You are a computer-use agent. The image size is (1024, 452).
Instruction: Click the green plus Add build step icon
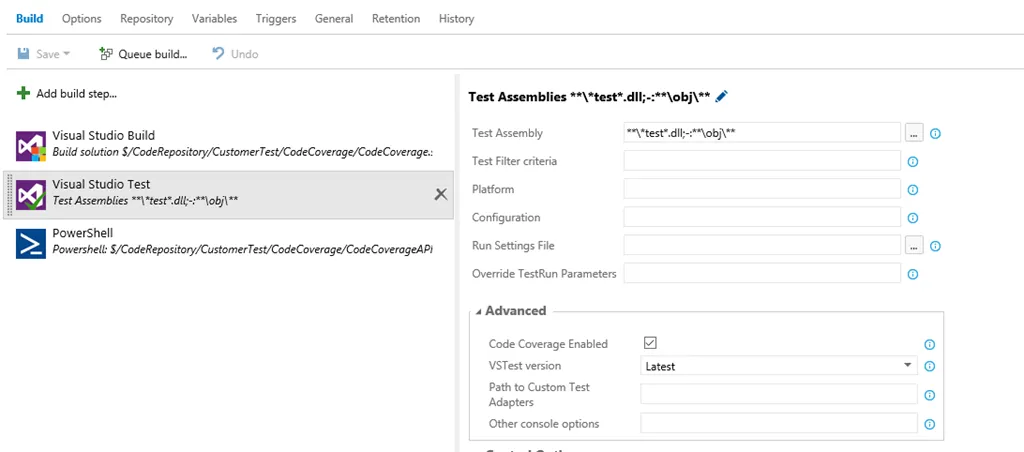pyautogui.click(x=23, y=93)
